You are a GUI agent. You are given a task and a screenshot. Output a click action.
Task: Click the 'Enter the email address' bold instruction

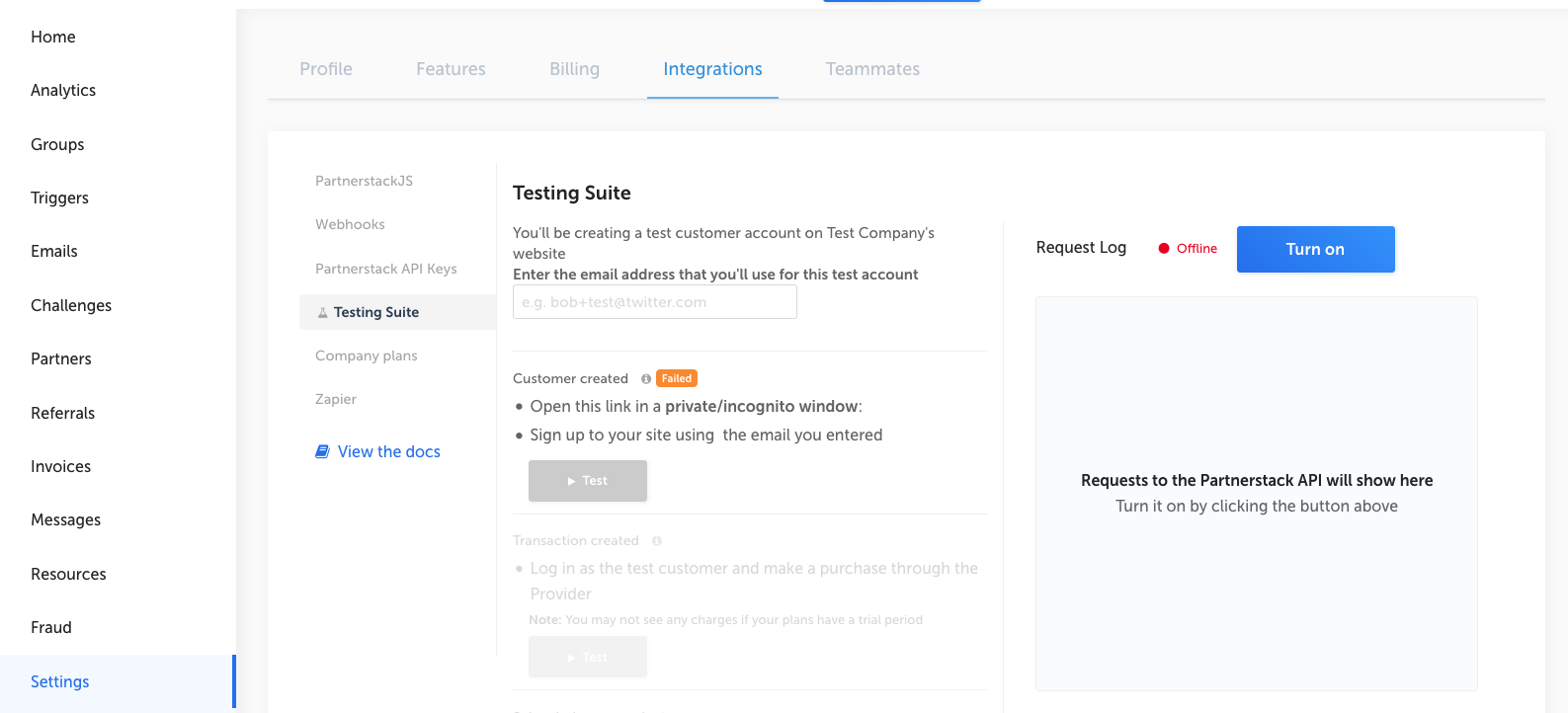pyautogui.click(x=715, y=275)
